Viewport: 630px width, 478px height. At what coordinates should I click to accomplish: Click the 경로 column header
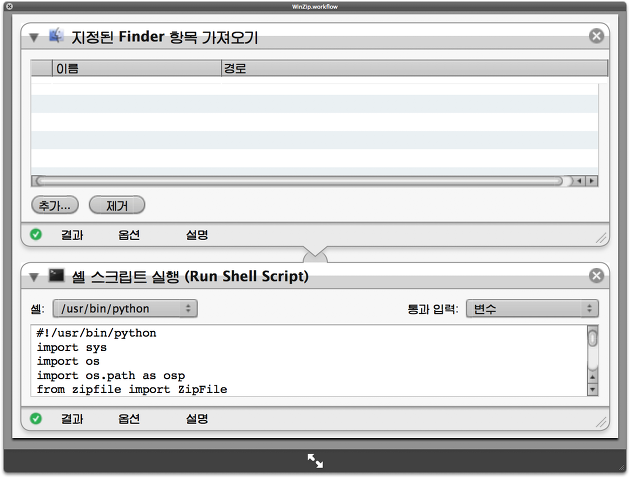click(414, 68)
